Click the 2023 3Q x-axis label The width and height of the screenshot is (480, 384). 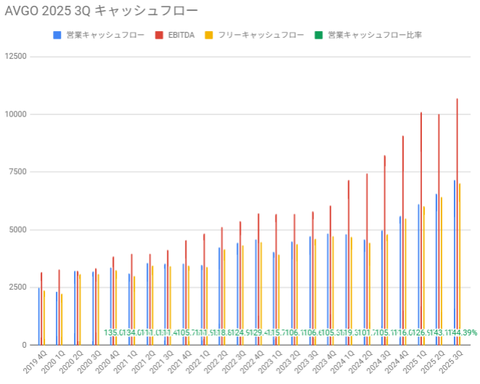(x=307, y=361)
